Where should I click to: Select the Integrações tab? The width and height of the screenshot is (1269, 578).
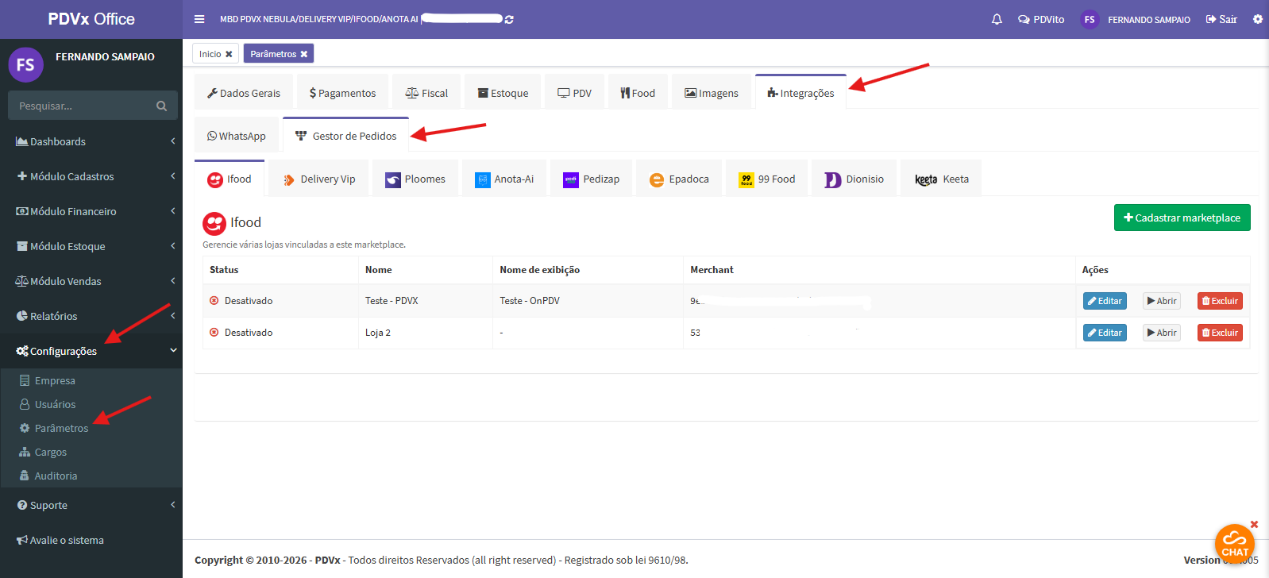[801, 93]
